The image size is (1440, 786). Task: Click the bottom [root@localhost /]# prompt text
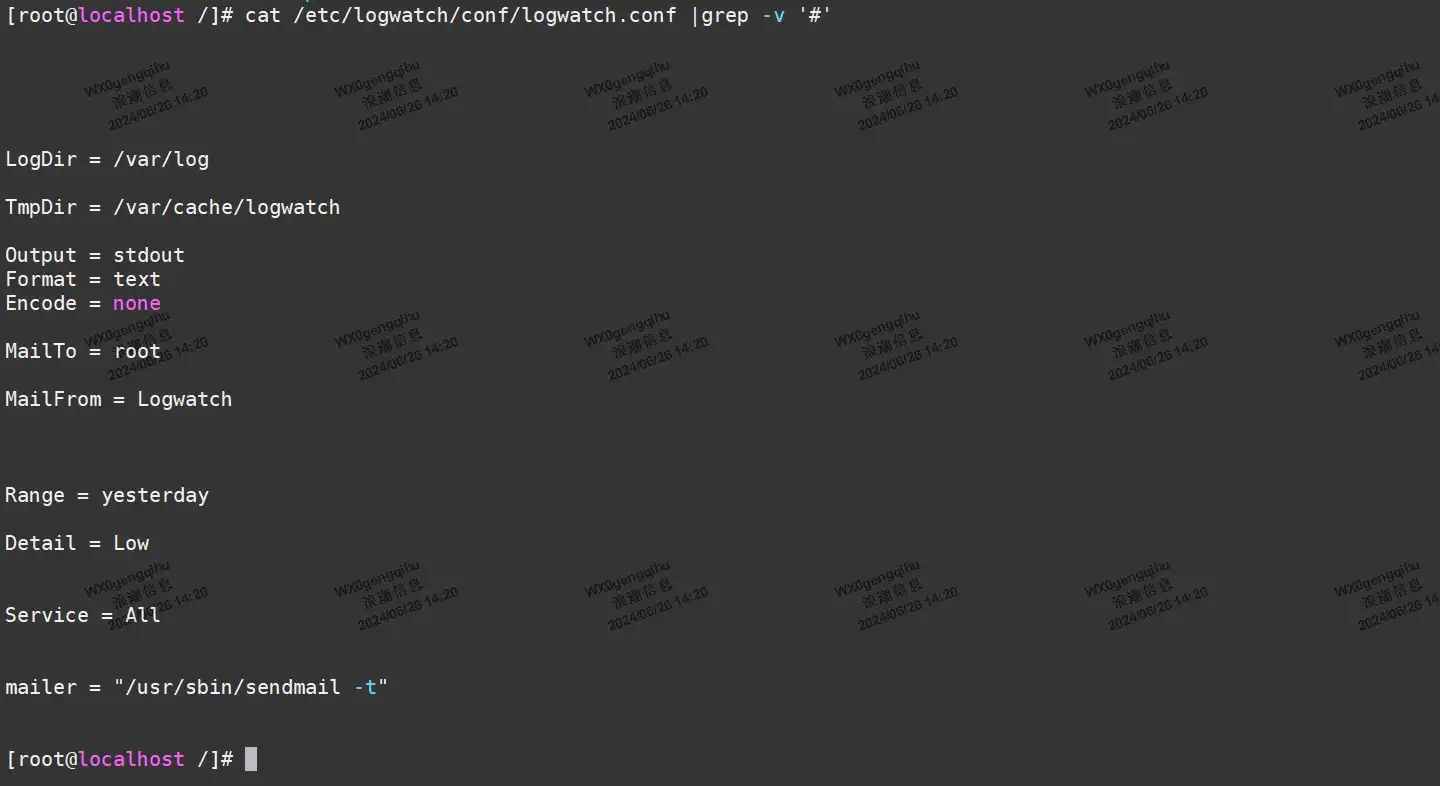pos(119,759)
